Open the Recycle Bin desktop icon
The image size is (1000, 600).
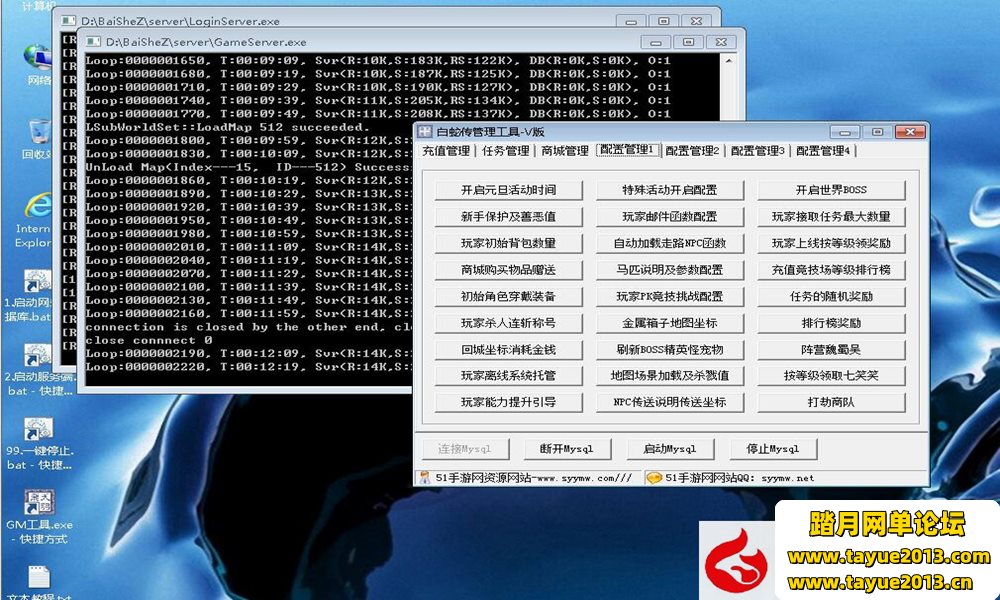[40, 132]
